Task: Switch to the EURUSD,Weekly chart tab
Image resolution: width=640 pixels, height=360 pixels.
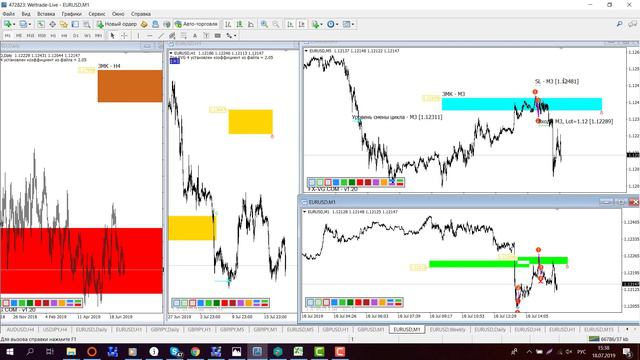Action: 447,329
